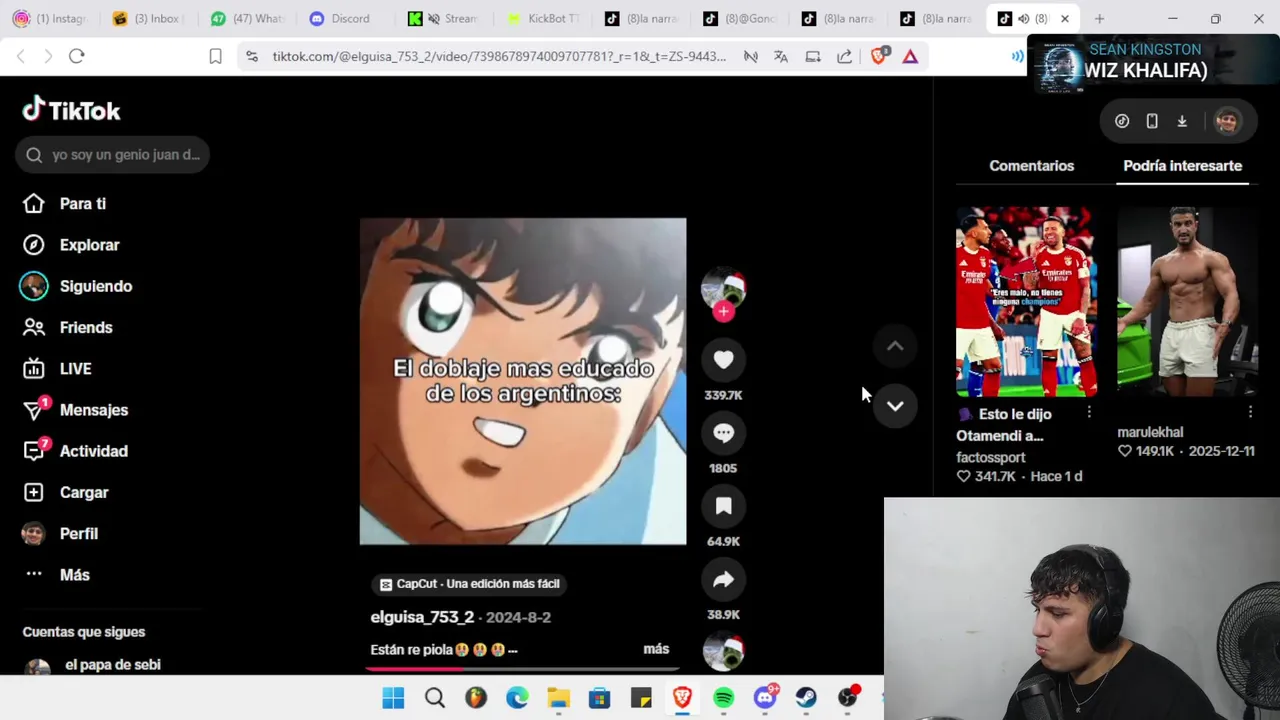This screenshot has height=720, width=1280.
Task: Click the TikTok logo
Action: click(x=71, y=110)
